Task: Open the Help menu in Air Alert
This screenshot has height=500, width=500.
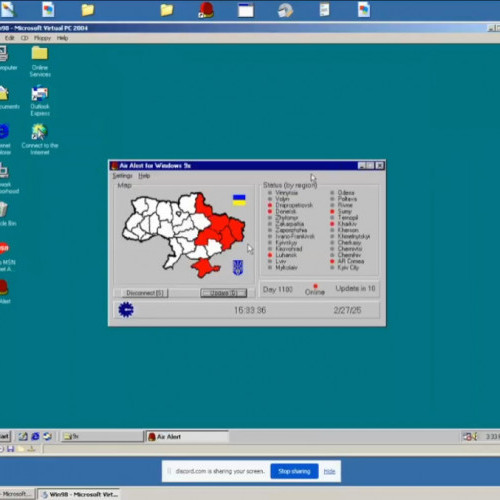Action: tap(144, 176)
